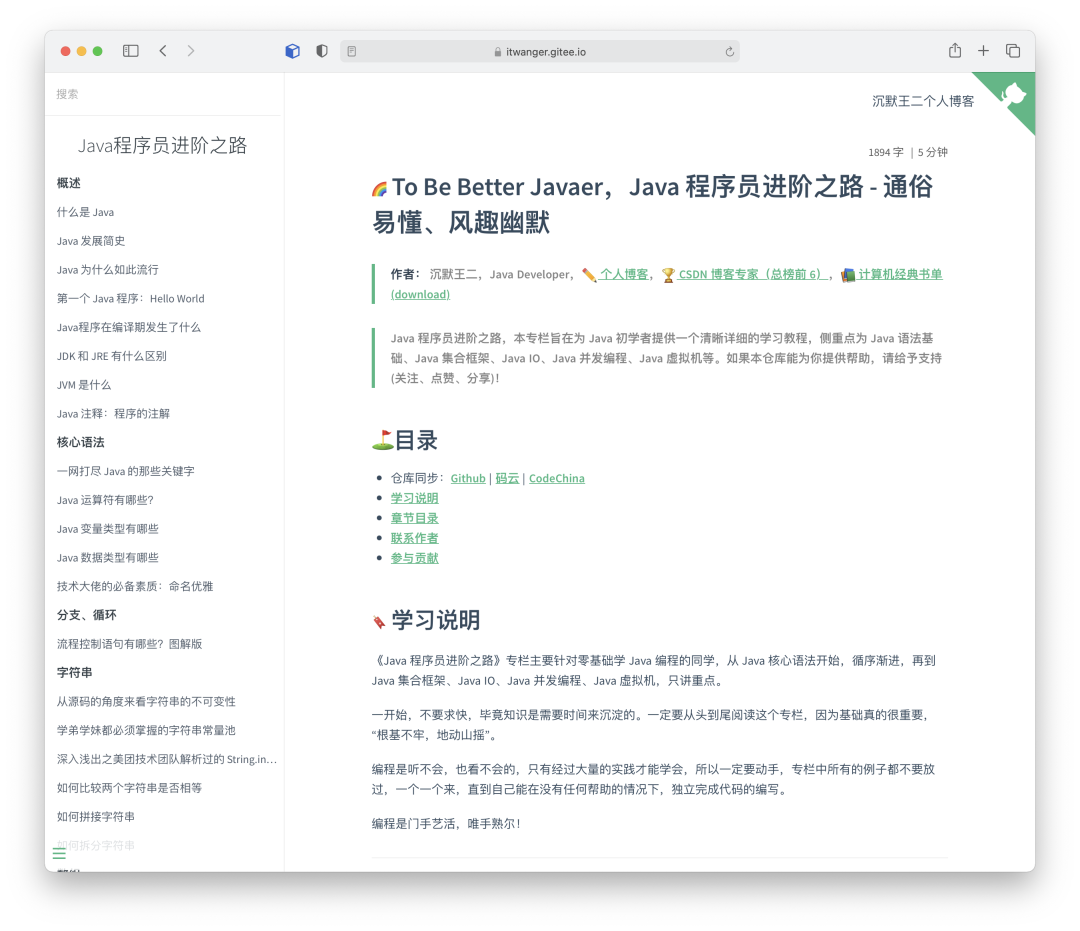Show Reader view icon in address bar
1080x931 pixels.
point(352,52)
